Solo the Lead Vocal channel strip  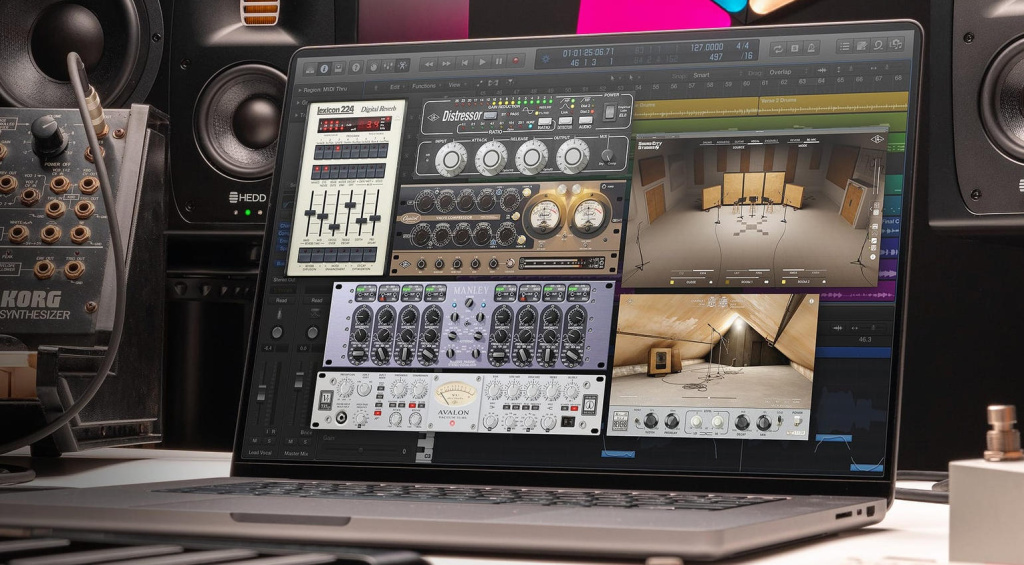click(268, 442)
